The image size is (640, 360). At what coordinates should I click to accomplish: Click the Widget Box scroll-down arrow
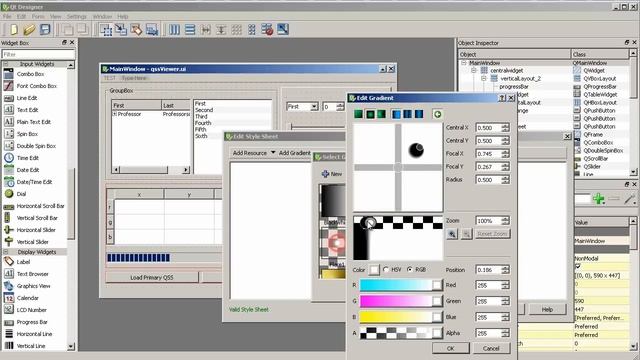pos(71,346)
